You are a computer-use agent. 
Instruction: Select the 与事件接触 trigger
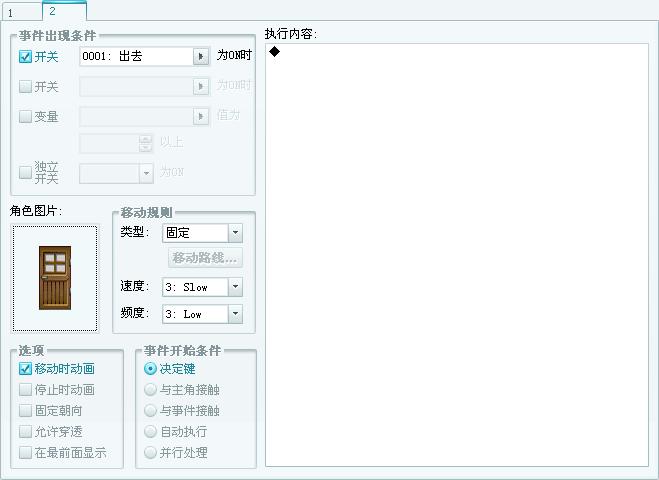tap(150, 411)
